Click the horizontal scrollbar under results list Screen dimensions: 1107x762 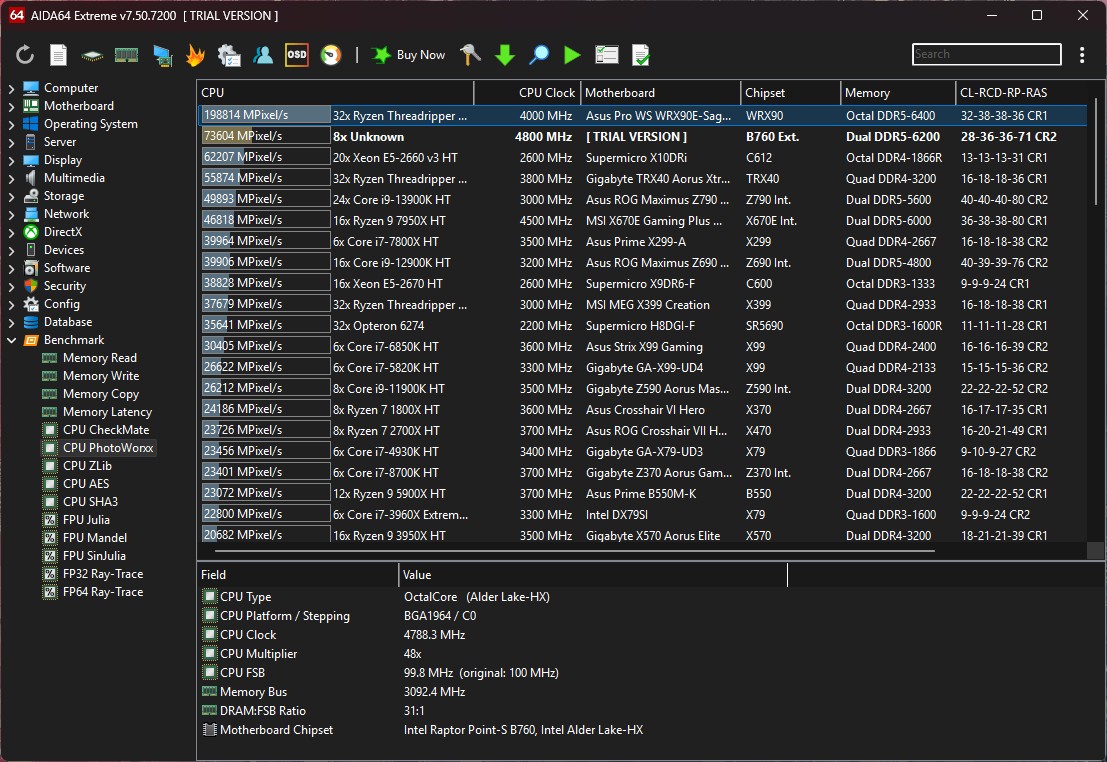click(575, 550)
